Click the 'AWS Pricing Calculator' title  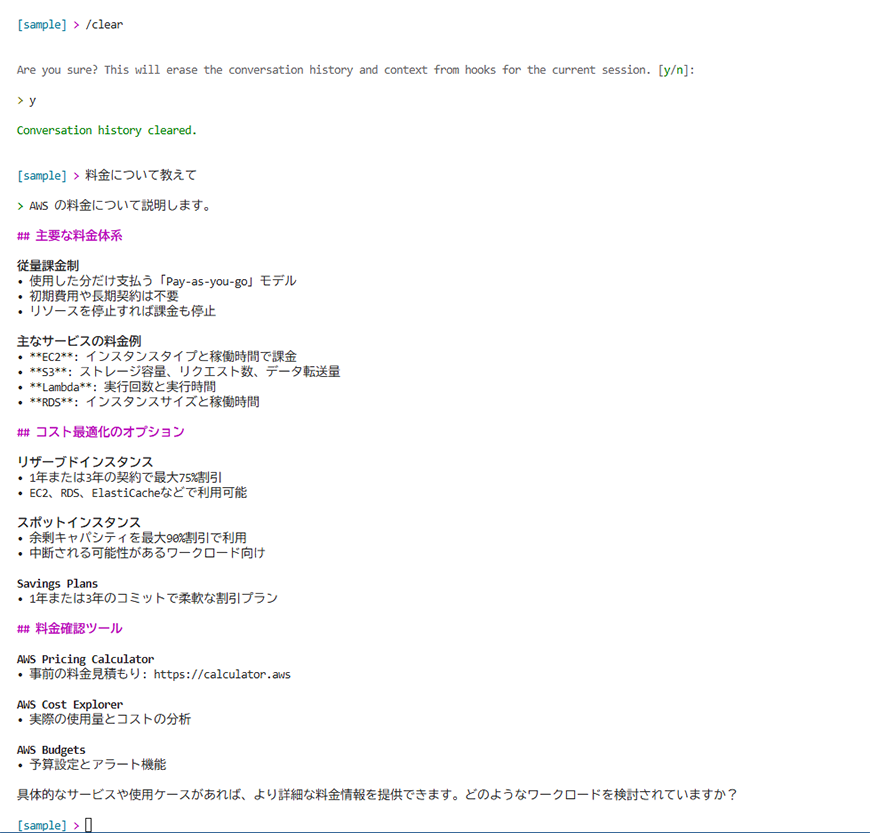(x=86, y=659)
